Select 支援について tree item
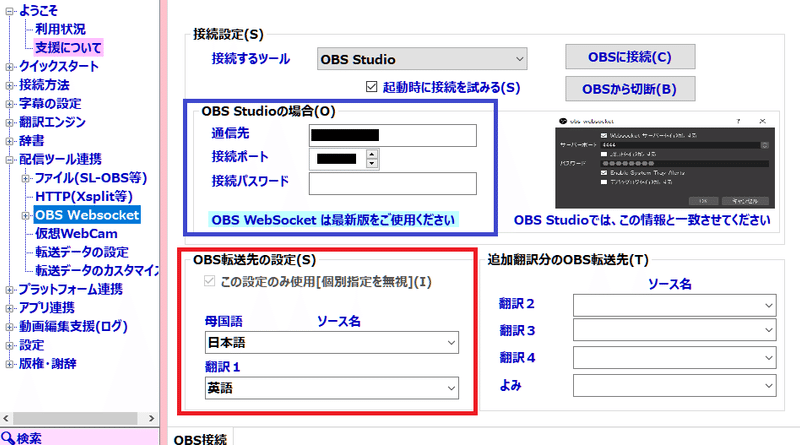The width and height of the screenshot is (800, 445). [x=68, y=47]
